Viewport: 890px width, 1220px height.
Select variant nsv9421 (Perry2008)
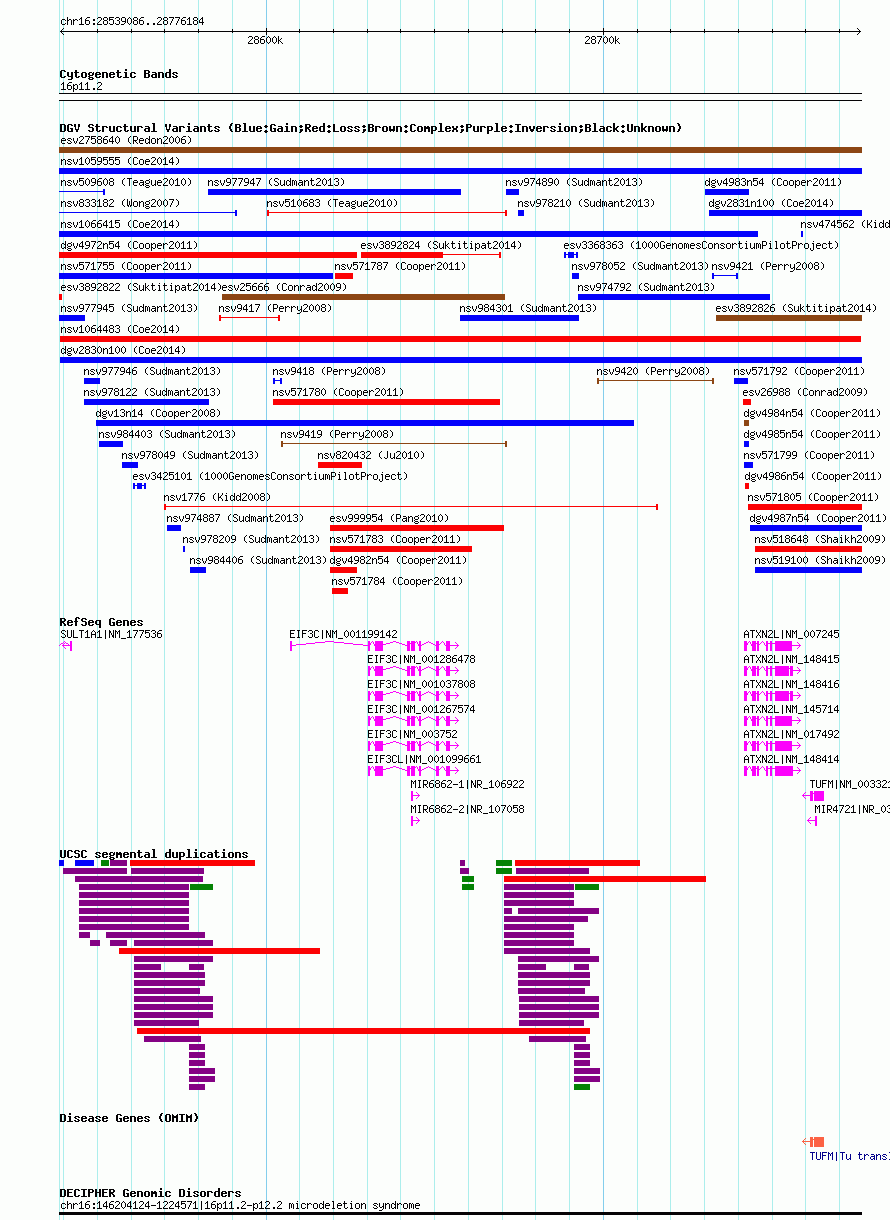point(768,266)
